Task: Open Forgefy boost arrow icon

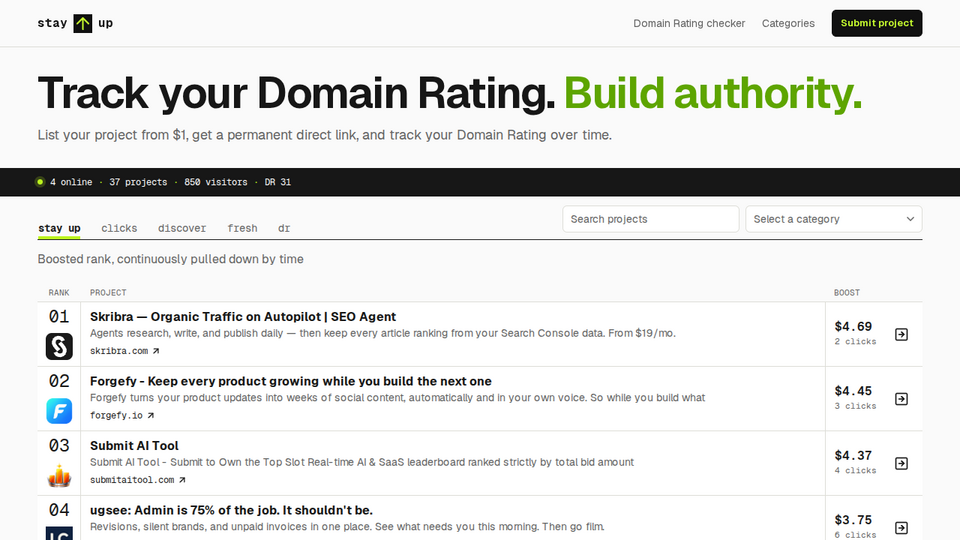Action: coord(901,399)
